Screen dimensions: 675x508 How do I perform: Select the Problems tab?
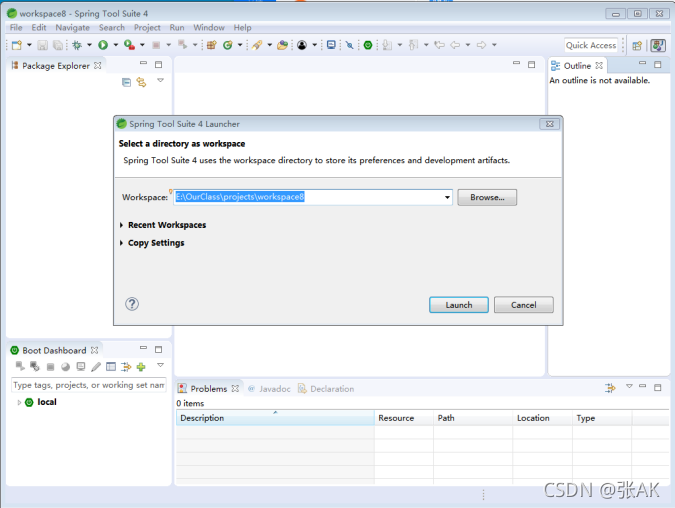point(209,389)
